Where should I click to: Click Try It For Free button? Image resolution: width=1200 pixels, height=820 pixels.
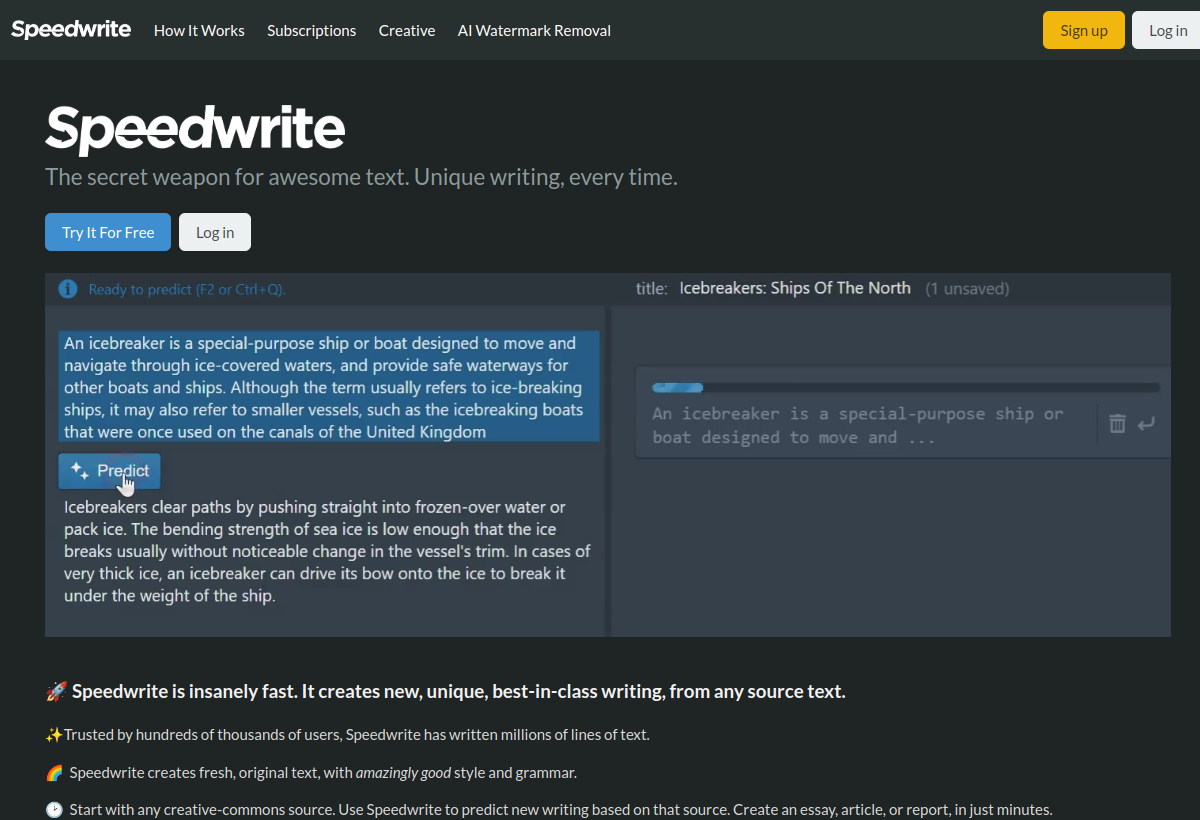pos(108,232)
